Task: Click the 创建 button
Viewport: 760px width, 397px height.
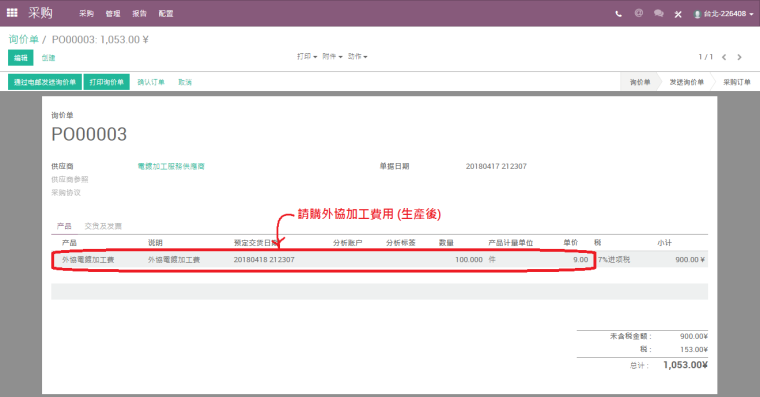Action: [x=48, y=58]
